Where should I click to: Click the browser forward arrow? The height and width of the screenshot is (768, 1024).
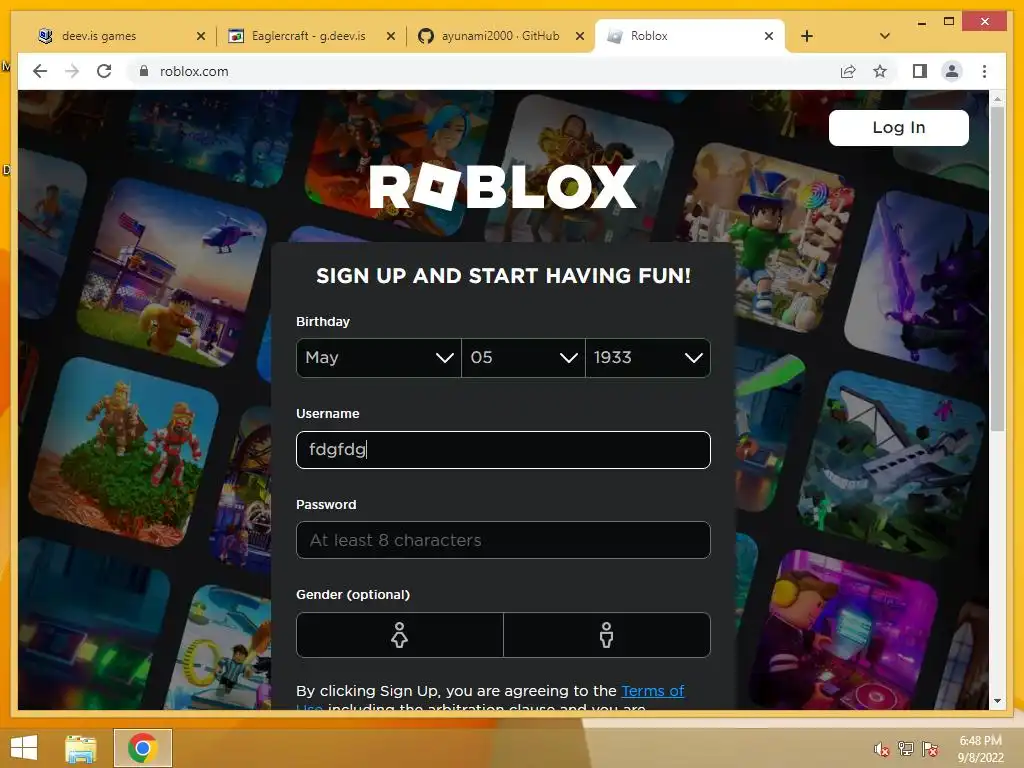coord(72,71)
